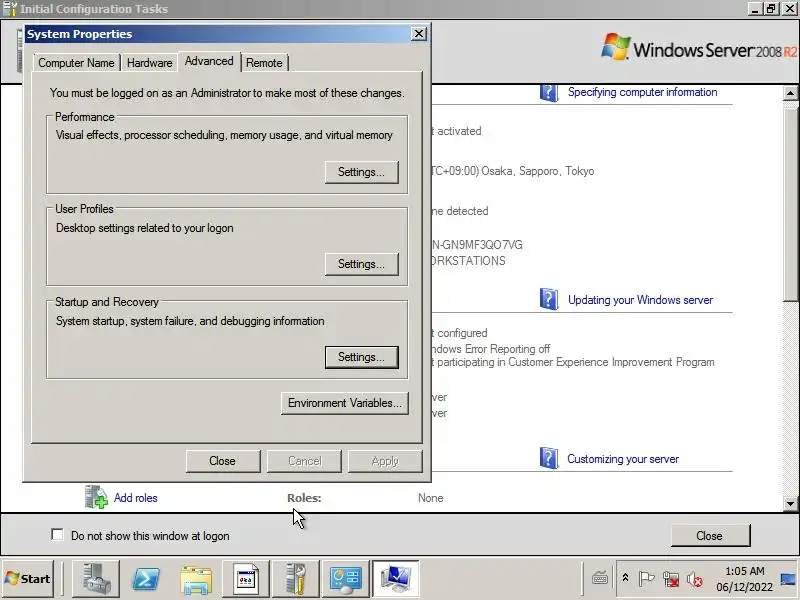Open the Control Panel taskbar icon
This screenshot has width=800, height=600.
coord(346,579)
